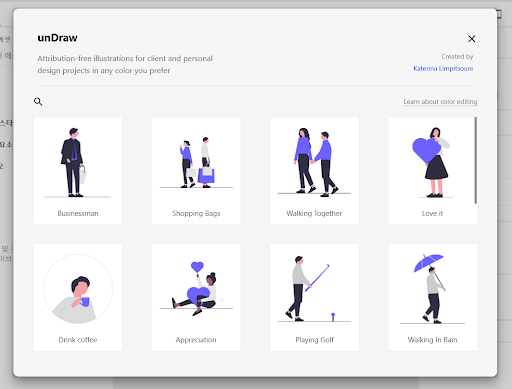
Task: Click the Shopping Bags caption text
Action: (x=196, y=213)
